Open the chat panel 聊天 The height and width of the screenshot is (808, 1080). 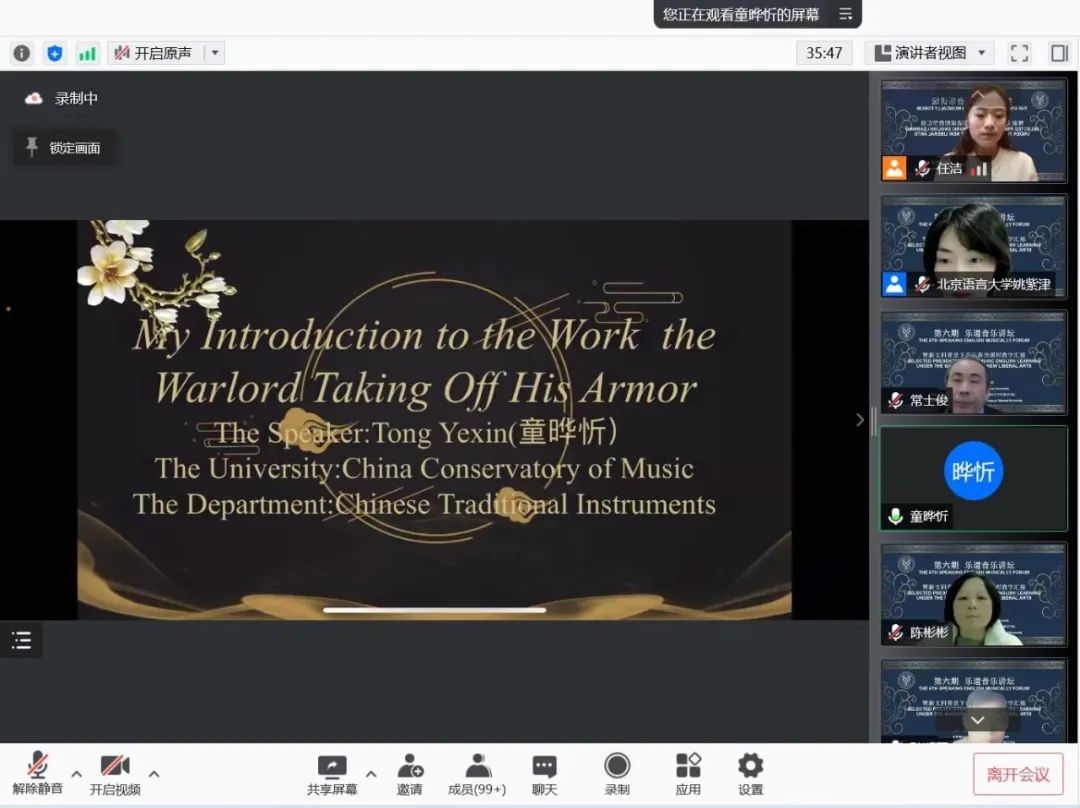coord(544,774)
